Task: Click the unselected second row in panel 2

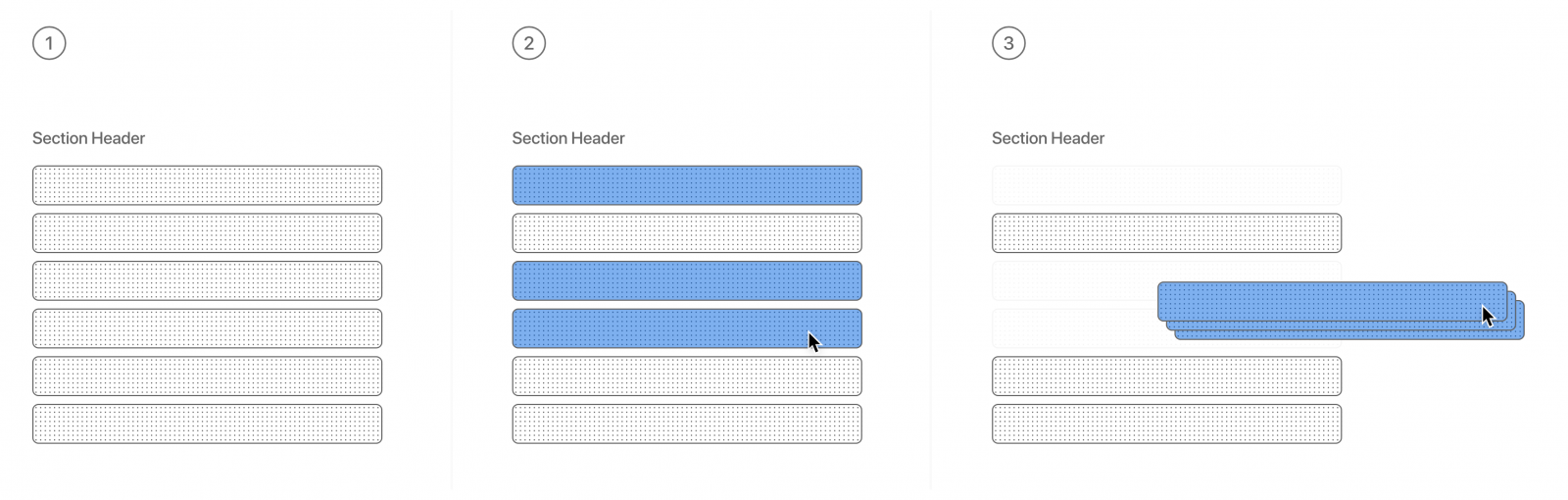Action: pyautogui.click(x=687, y=233)
